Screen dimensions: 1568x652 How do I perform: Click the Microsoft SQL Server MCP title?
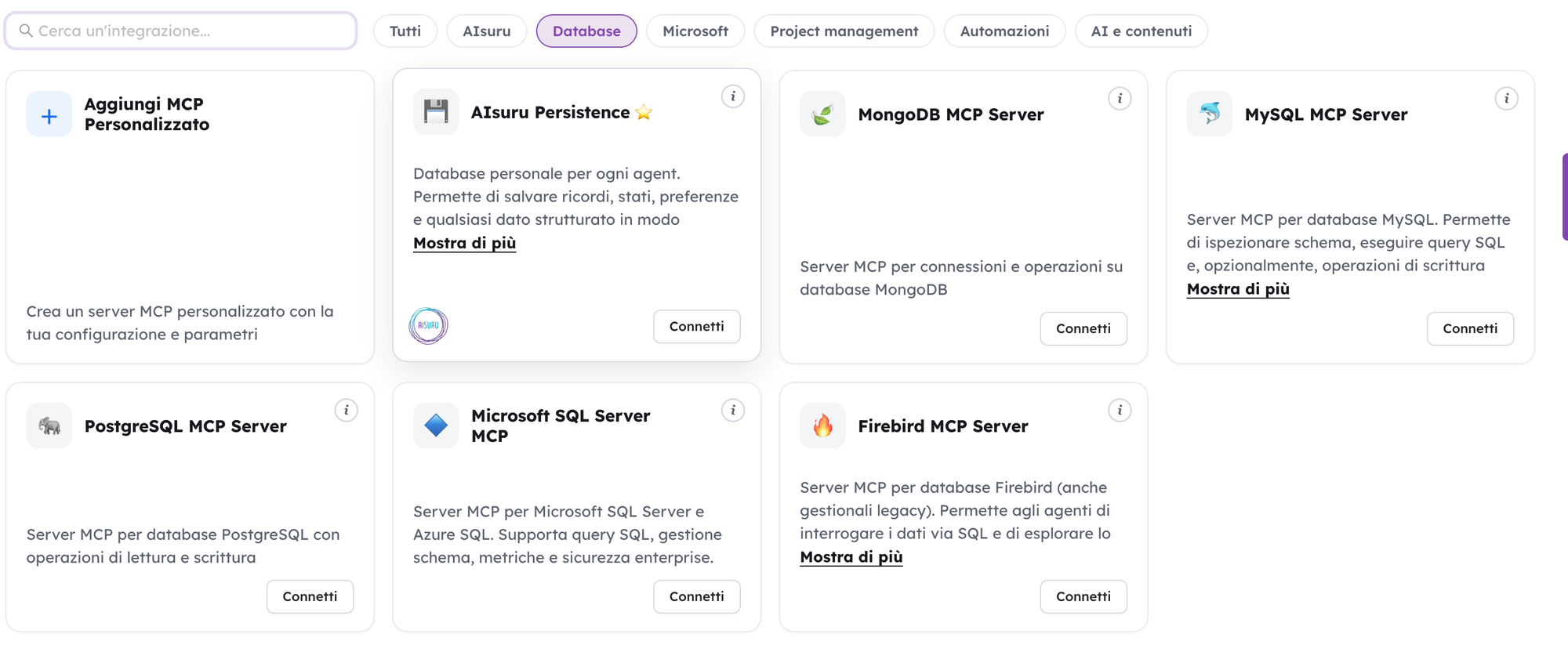pos(561,426)
